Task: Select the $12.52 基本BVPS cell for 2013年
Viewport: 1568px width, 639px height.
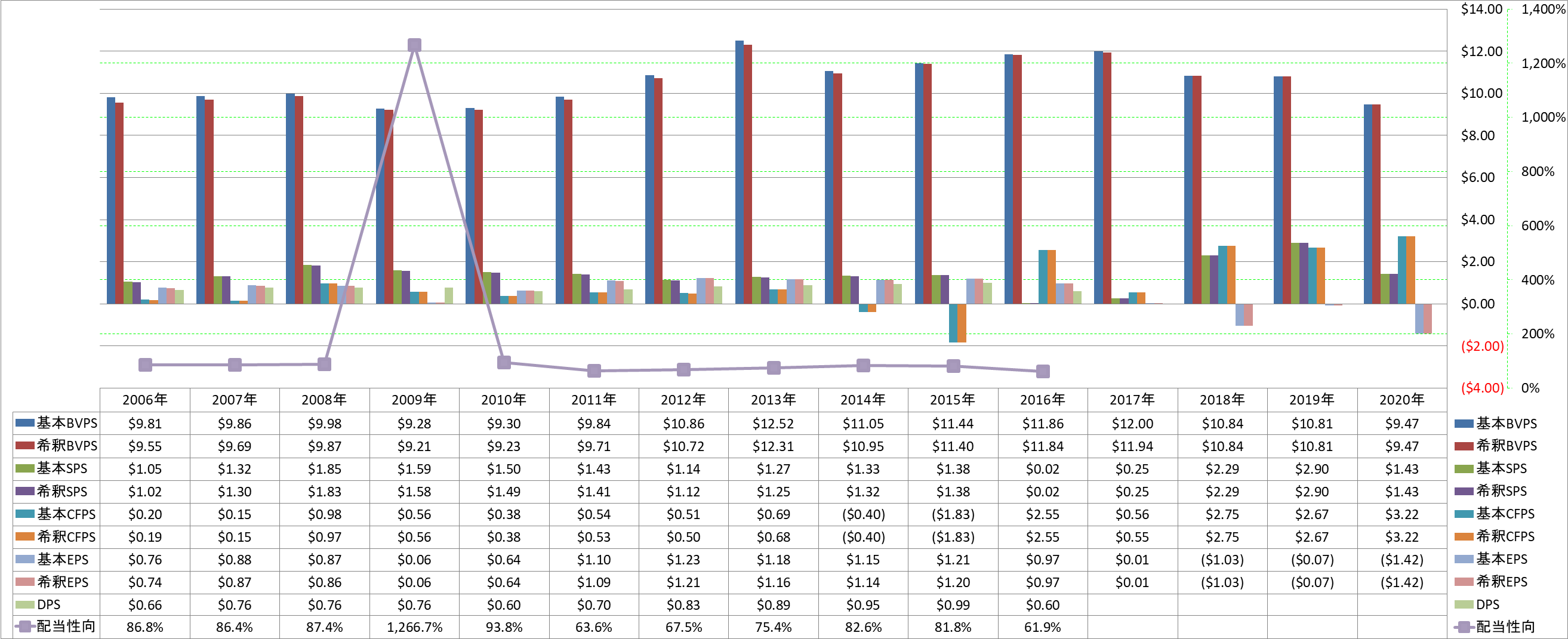Action: pyautogui.click(x=774, y=424)
